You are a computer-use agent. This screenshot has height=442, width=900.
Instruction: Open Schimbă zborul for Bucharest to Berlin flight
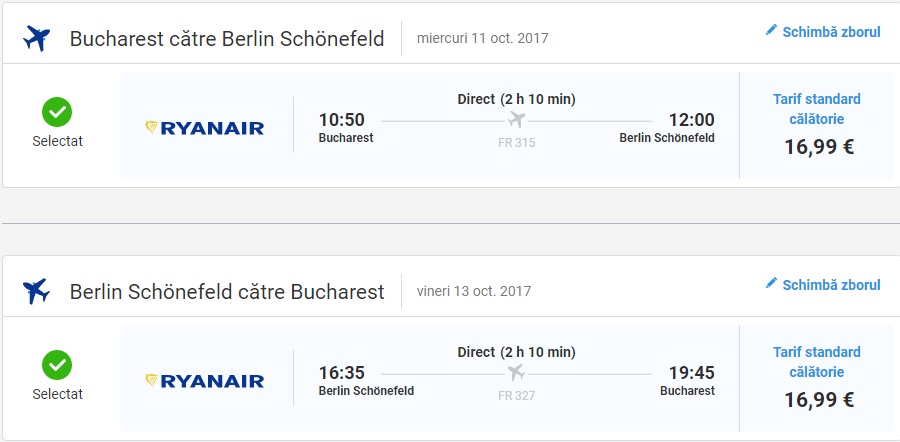click(x=831, y=32)
